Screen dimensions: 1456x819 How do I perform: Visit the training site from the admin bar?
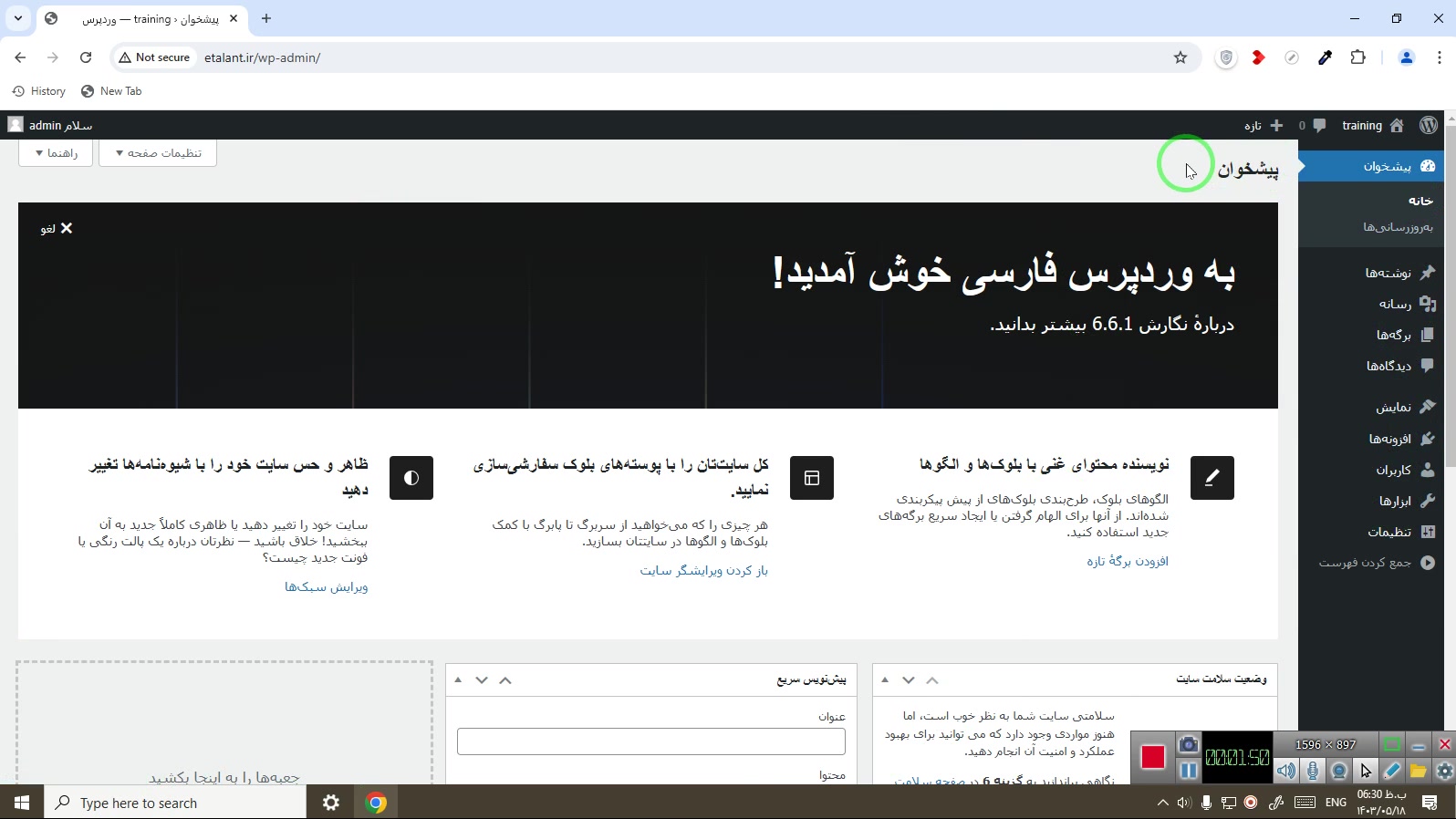click(x=1372, y=125)
